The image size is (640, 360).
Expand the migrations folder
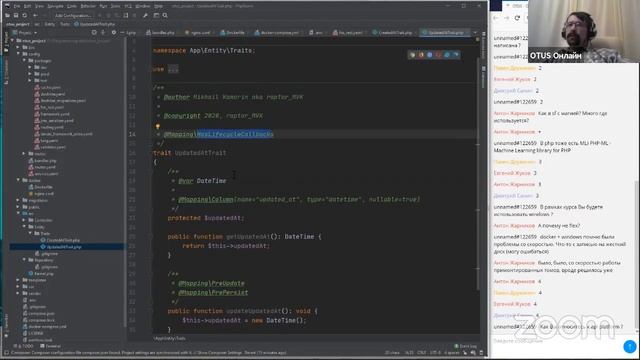(x=18, y=200)
